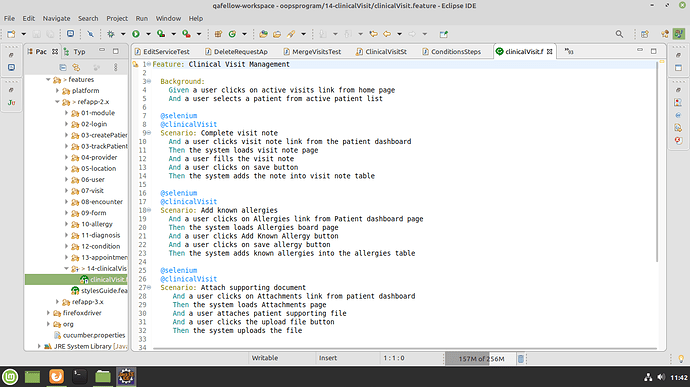Click the New Java Package icon

coord(218,34)
